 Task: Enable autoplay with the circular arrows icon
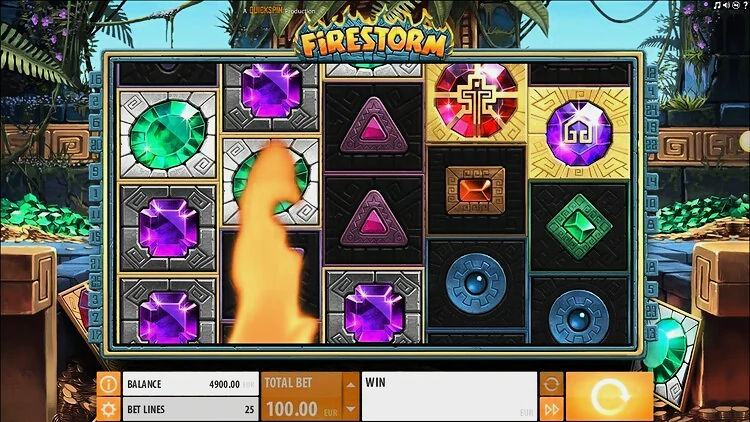[551, 384]
